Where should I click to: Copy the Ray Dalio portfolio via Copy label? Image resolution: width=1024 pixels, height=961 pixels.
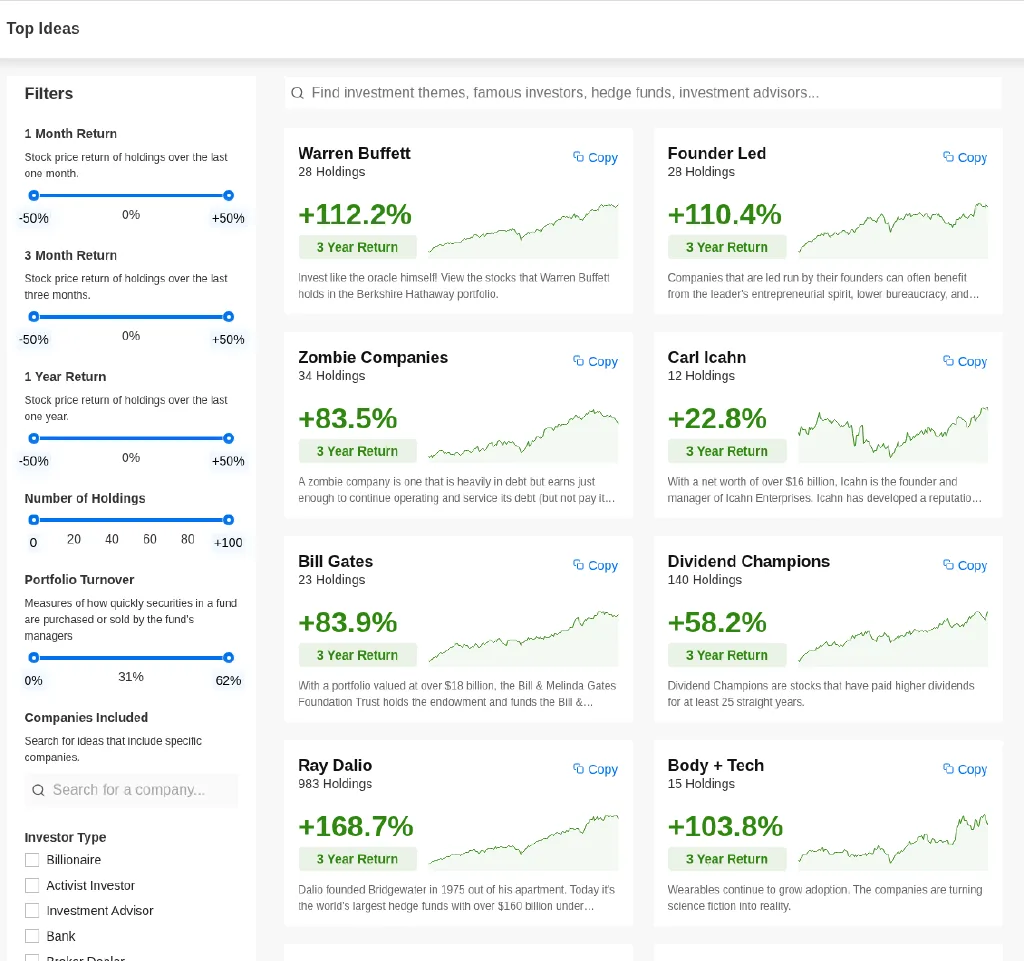point(603,769)
